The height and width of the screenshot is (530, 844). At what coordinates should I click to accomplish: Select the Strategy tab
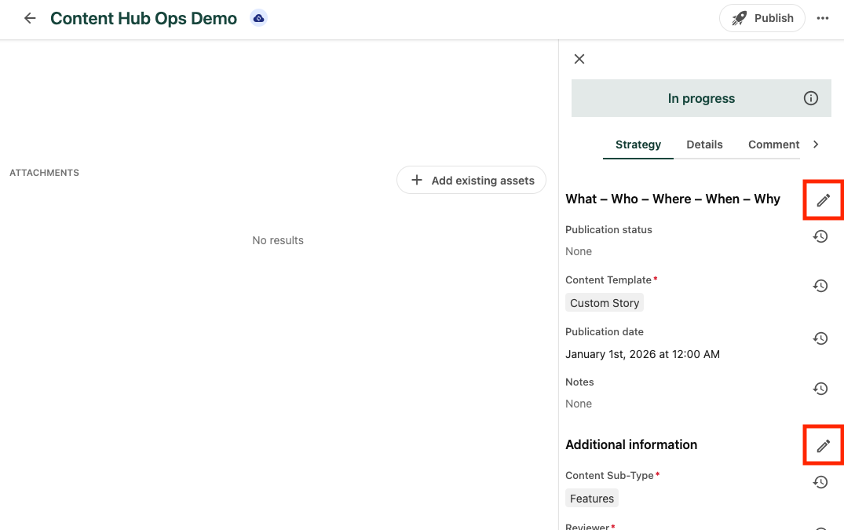(x=638, y=144)
